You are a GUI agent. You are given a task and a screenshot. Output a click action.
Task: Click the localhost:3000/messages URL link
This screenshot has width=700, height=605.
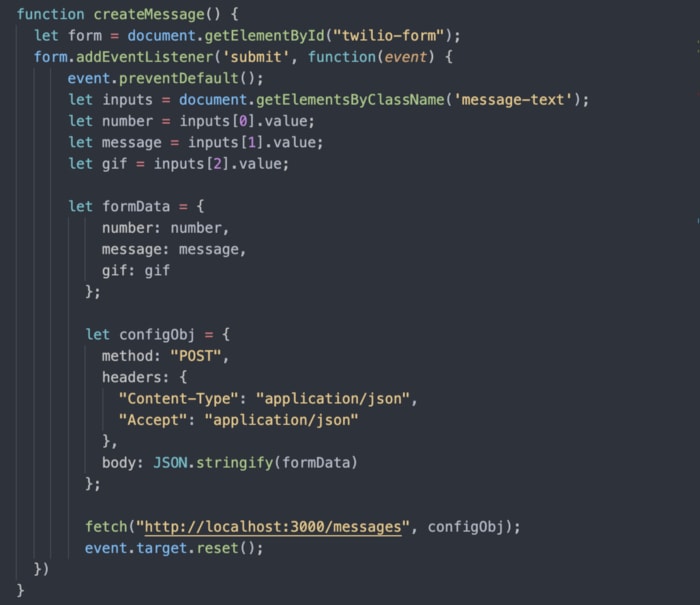273,527
